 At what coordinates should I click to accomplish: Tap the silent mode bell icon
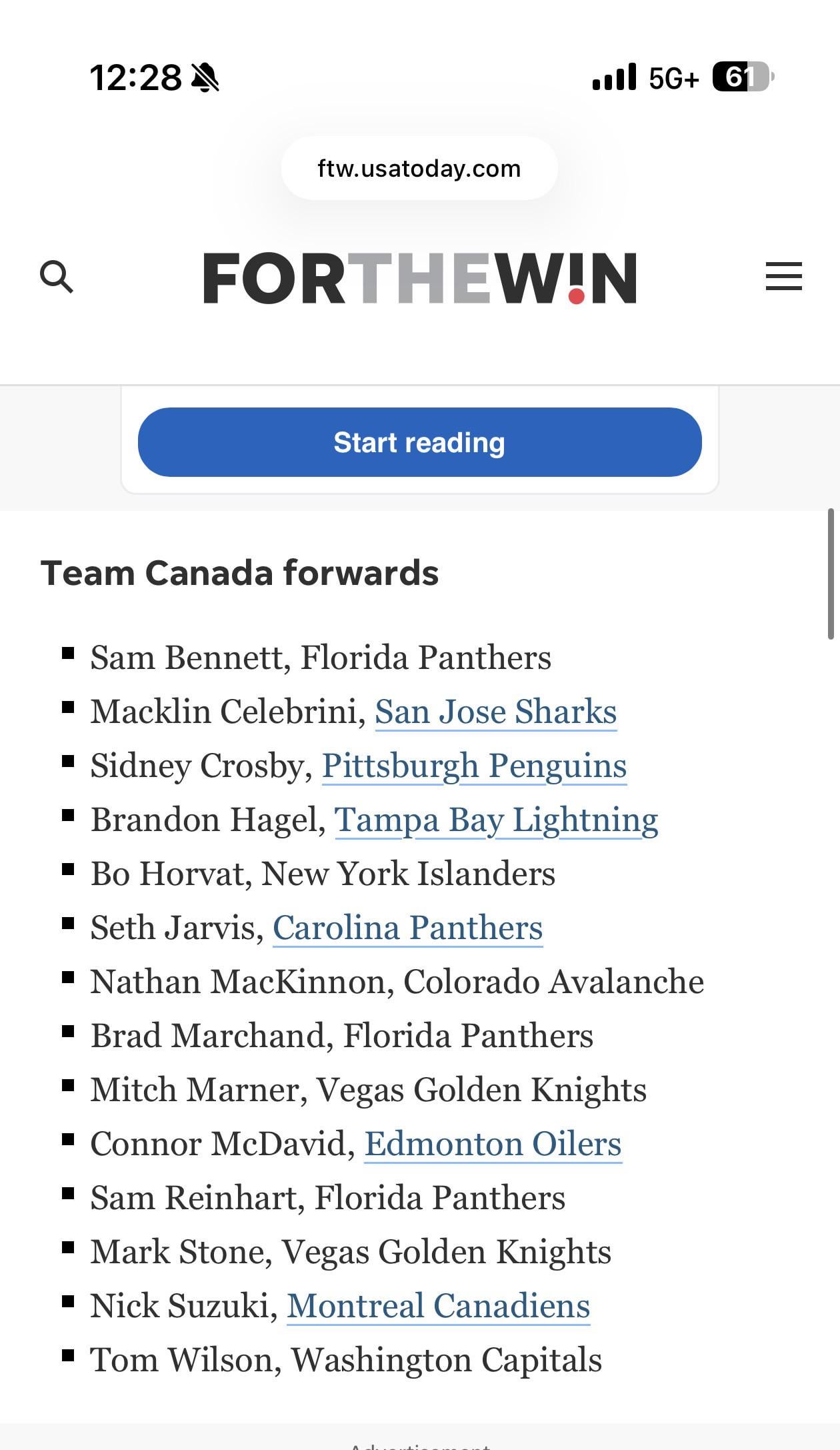[205, 77]
